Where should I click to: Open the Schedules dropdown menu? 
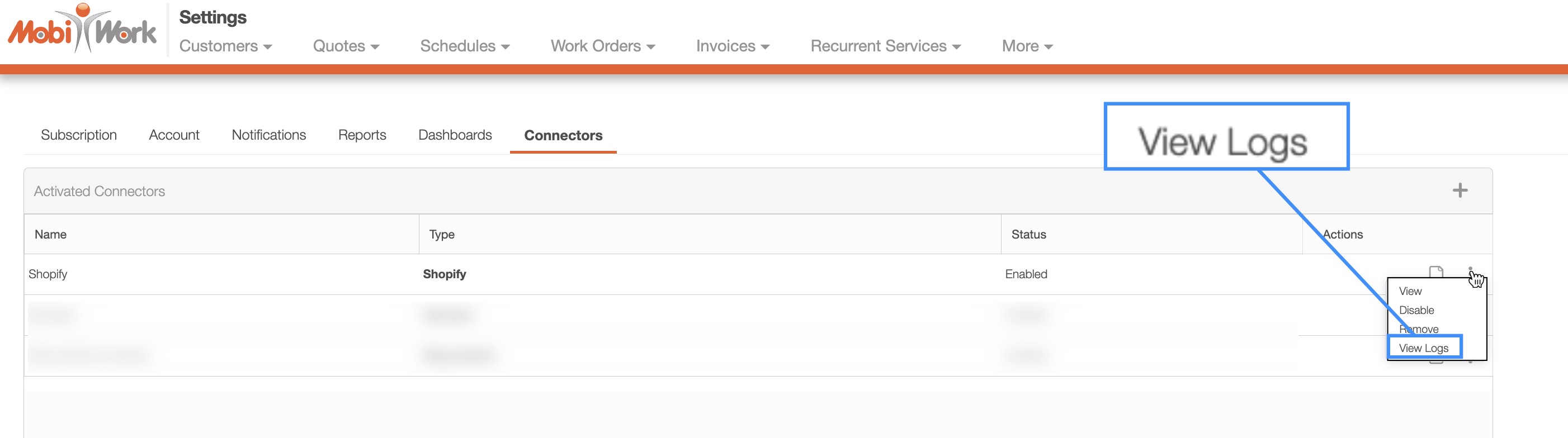tap(465, 46)
